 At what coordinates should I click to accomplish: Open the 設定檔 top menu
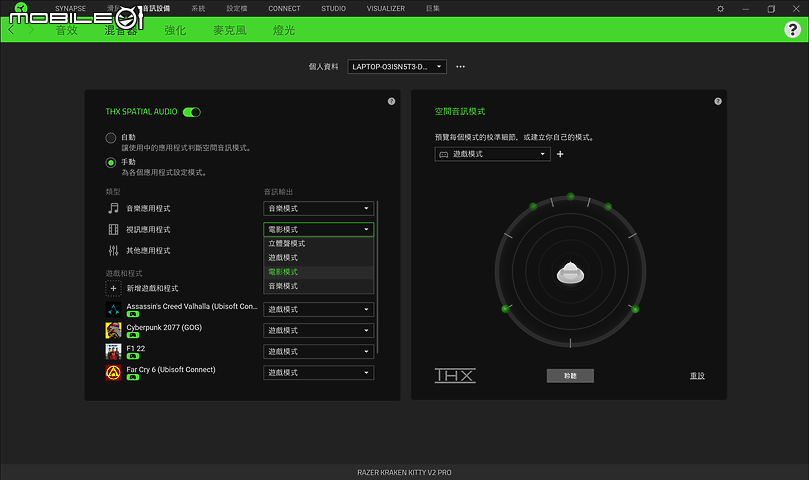237,8
